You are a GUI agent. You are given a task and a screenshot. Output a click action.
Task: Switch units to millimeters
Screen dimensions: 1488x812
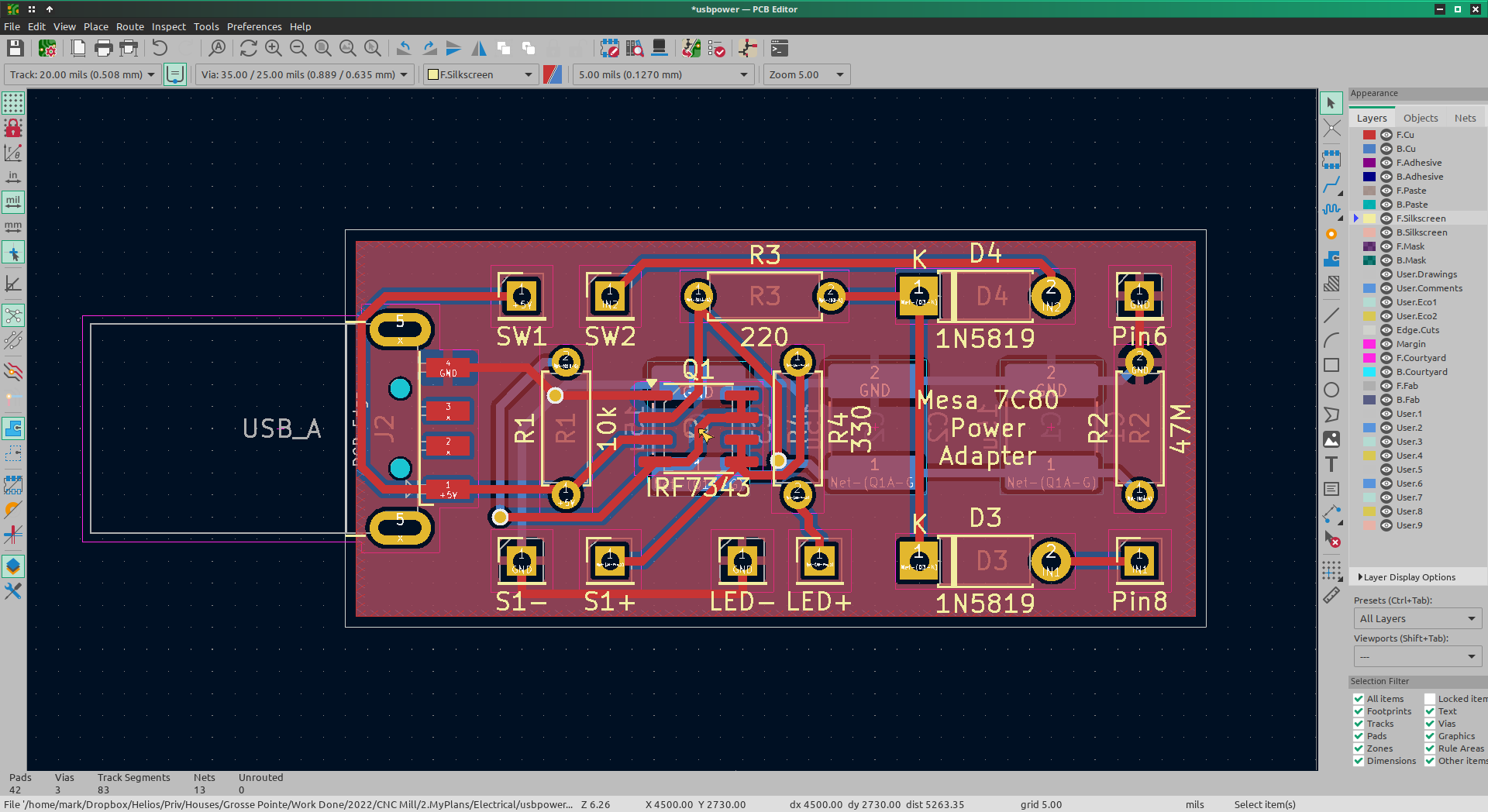[13, 227]
